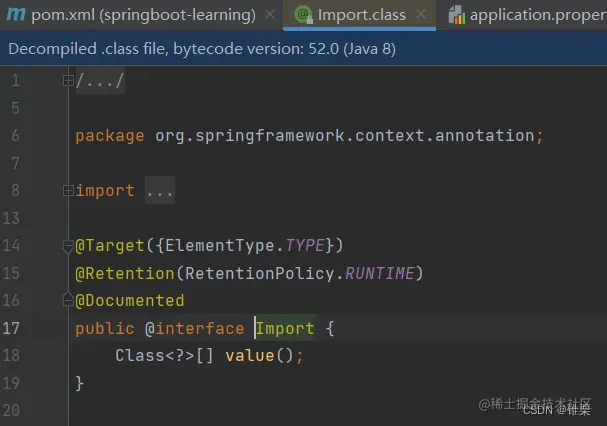Viewport: 607px width, 426px height.
Task: Click Class<?>[] return type
Action: [x=164, y=356]
